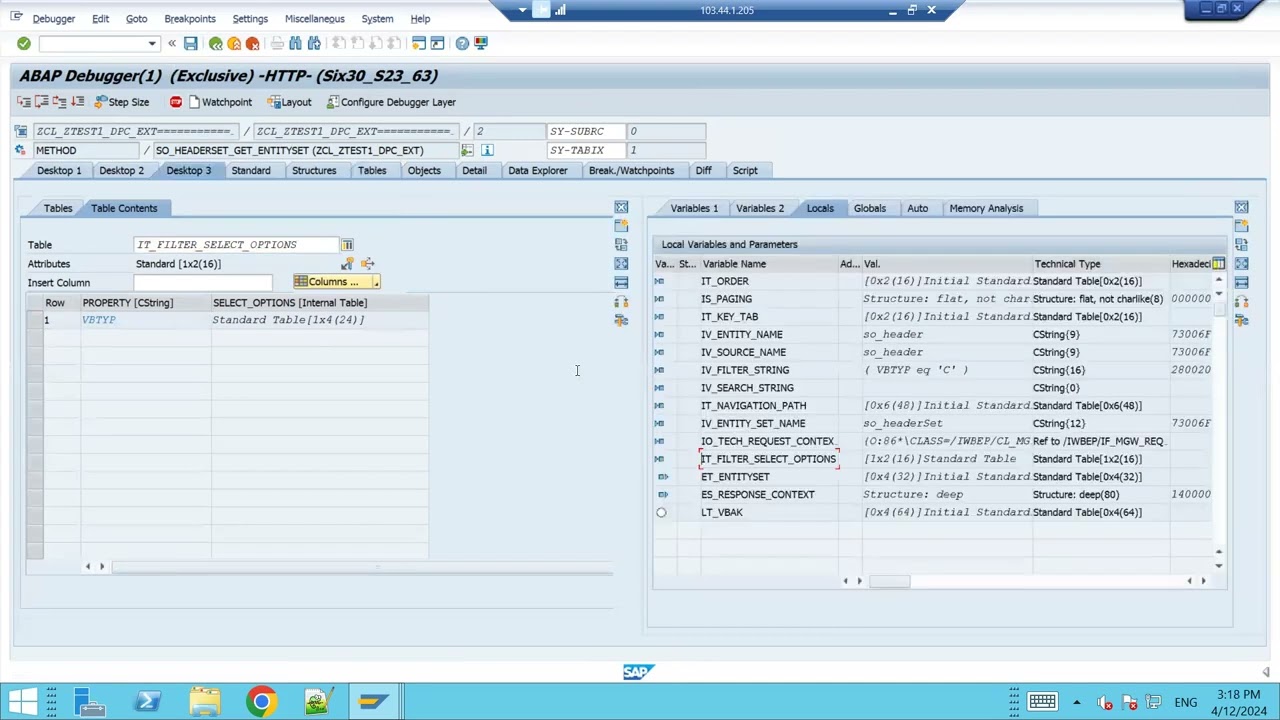Viewport: 1280px width, 720px height.
Task: Open the Debugger menu
Action: coord(54,19)
